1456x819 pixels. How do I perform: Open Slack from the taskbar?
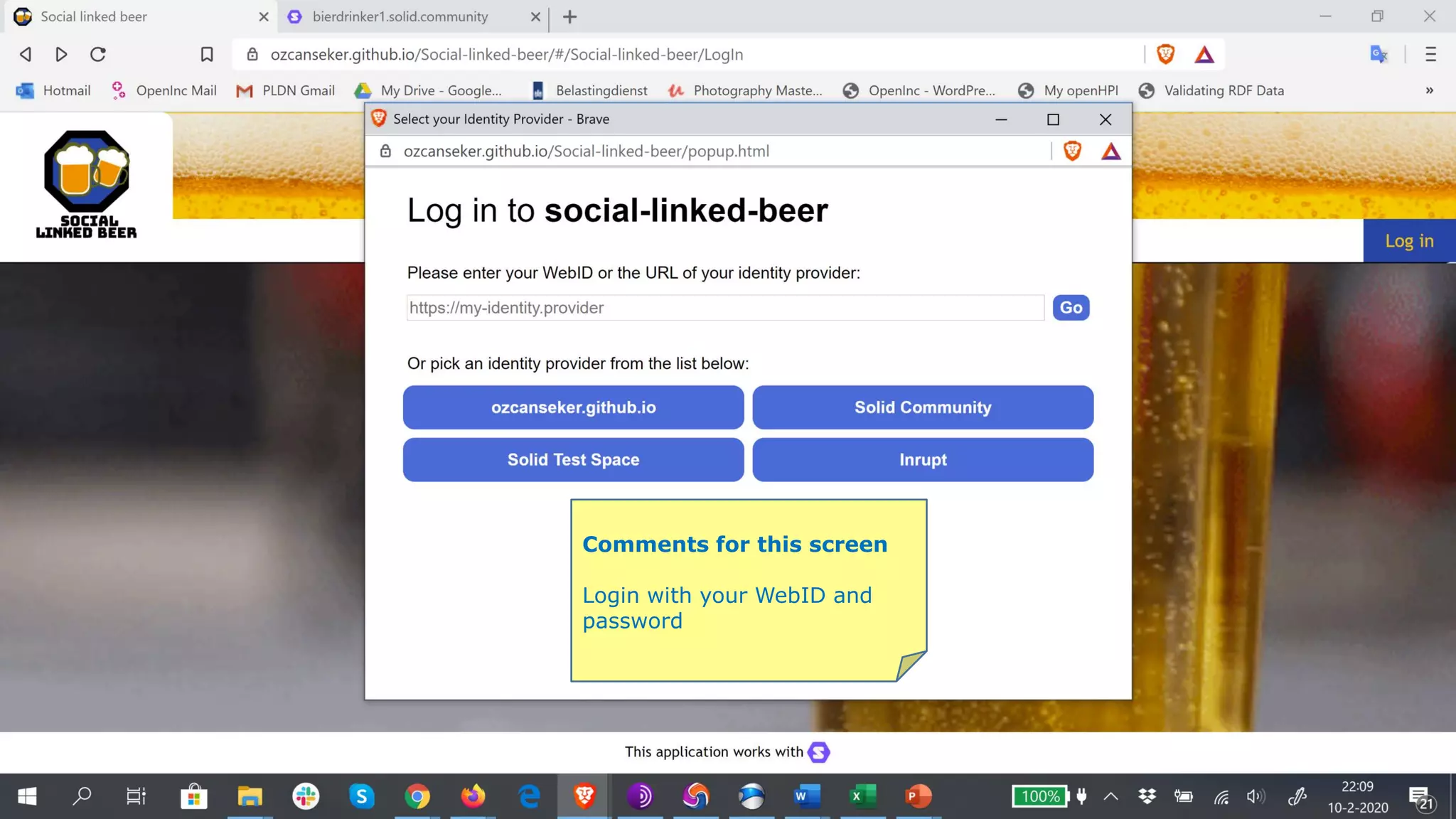tap(306, 796)
